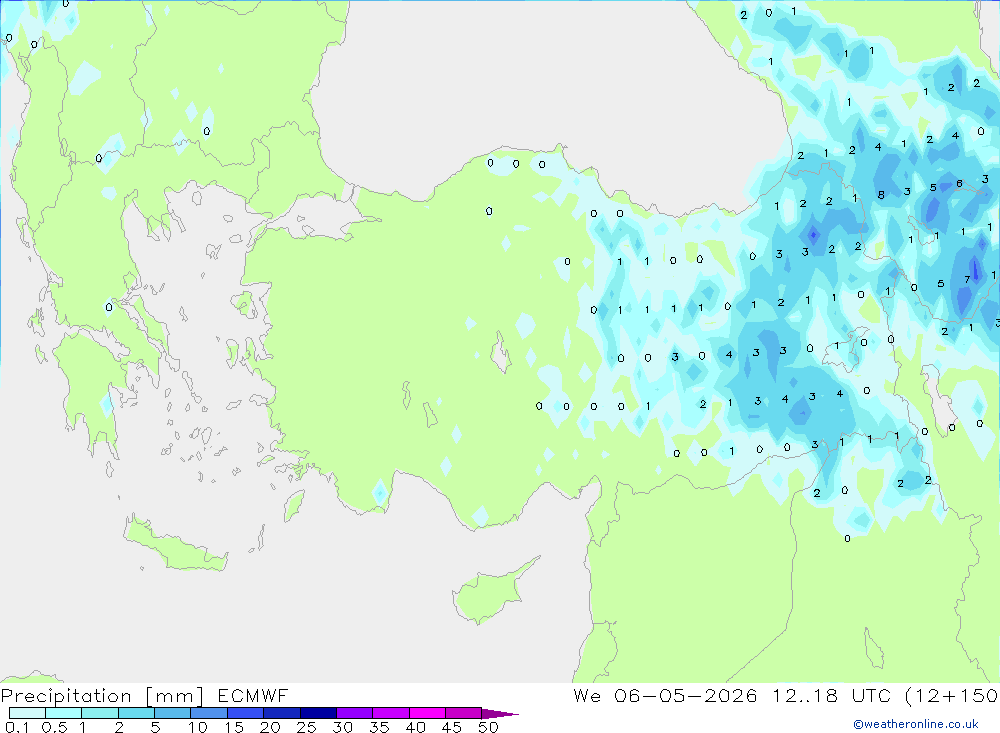The height and width of the screenshot is (733, 1000).
Task: Click the 0.5–1 mm legend color segment
Action: pyautogui.click(x=63, y=713)
